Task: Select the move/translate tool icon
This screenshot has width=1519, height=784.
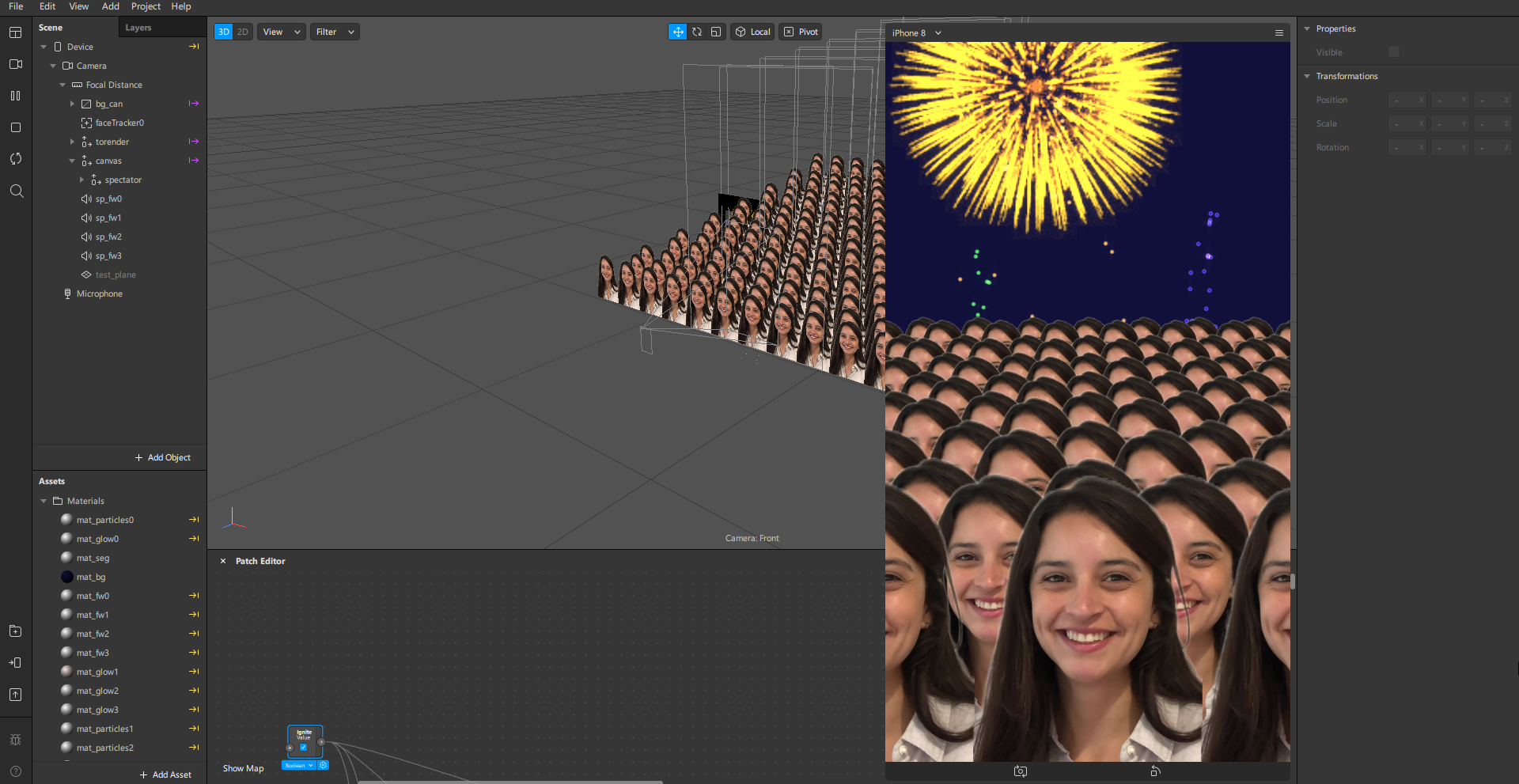Action: pos(678,32)
